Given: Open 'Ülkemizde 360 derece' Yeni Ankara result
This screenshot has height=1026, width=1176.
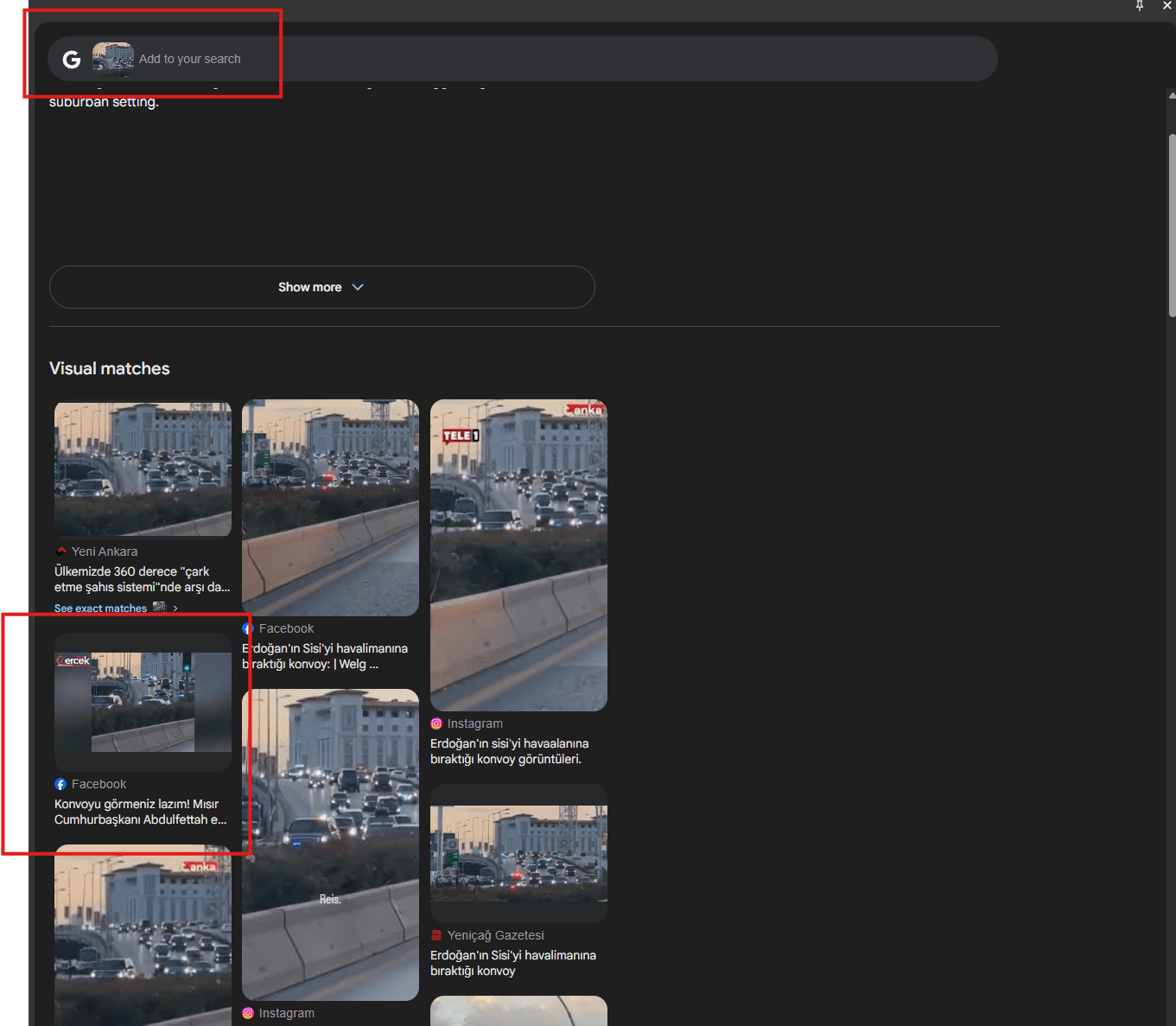Looking at the screenshot, I should click(142, 579).
